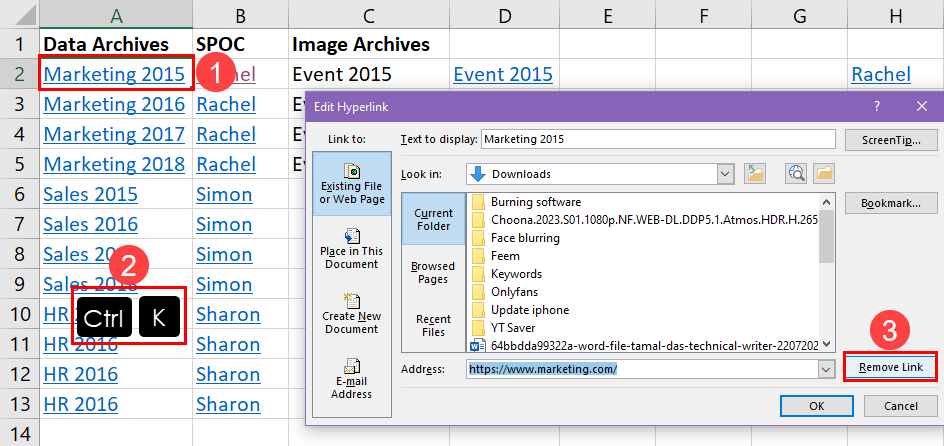Choose Create New Document link type
This screenshot has width=944, height=446.
coord(352,314)
